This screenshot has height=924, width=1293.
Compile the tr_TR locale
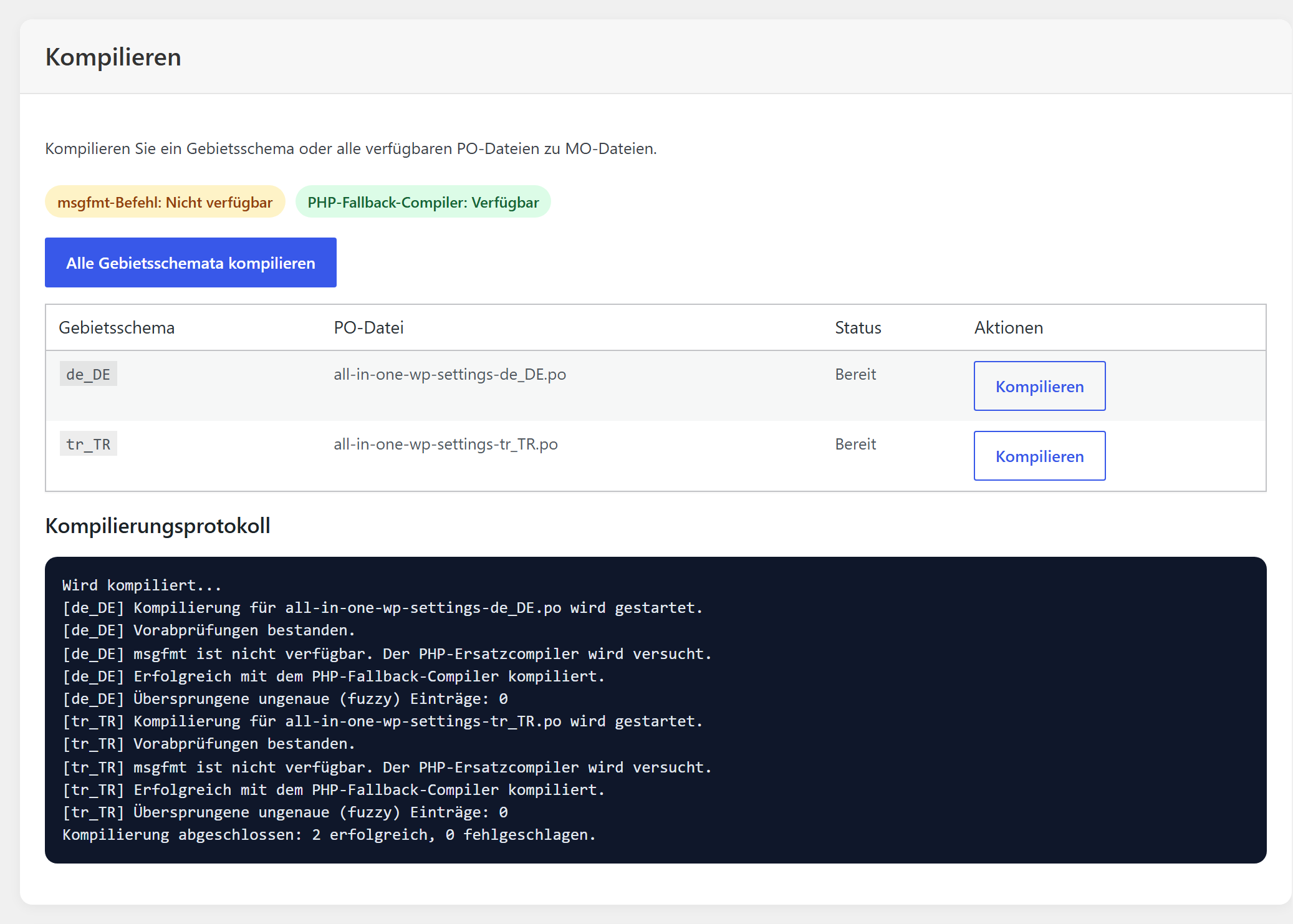tap(1039, 456)
